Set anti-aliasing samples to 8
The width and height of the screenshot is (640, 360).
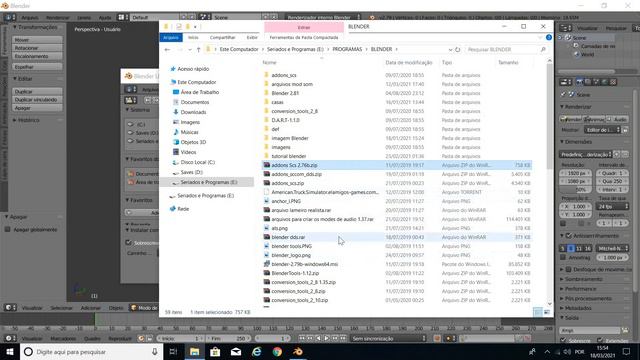coord(571,248)
